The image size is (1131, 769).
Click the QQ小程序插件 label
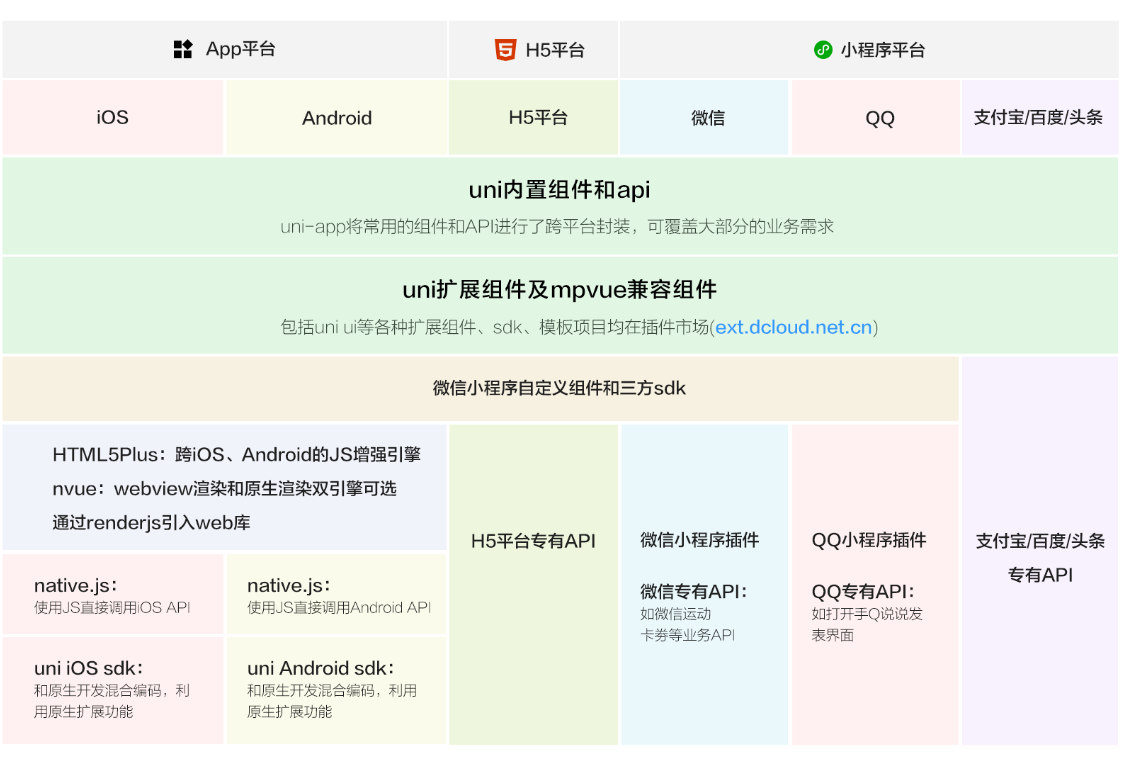(869, 540)
